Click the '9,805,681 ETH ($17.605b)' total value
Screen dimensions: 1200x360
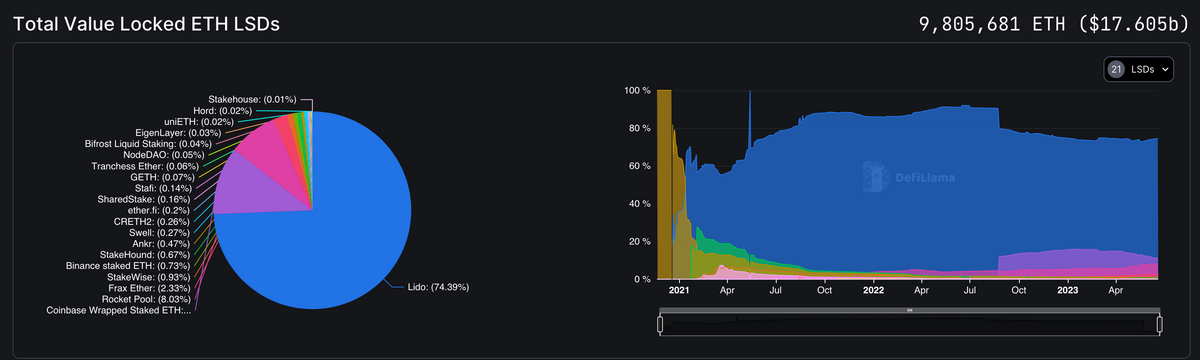point(1053,24)
